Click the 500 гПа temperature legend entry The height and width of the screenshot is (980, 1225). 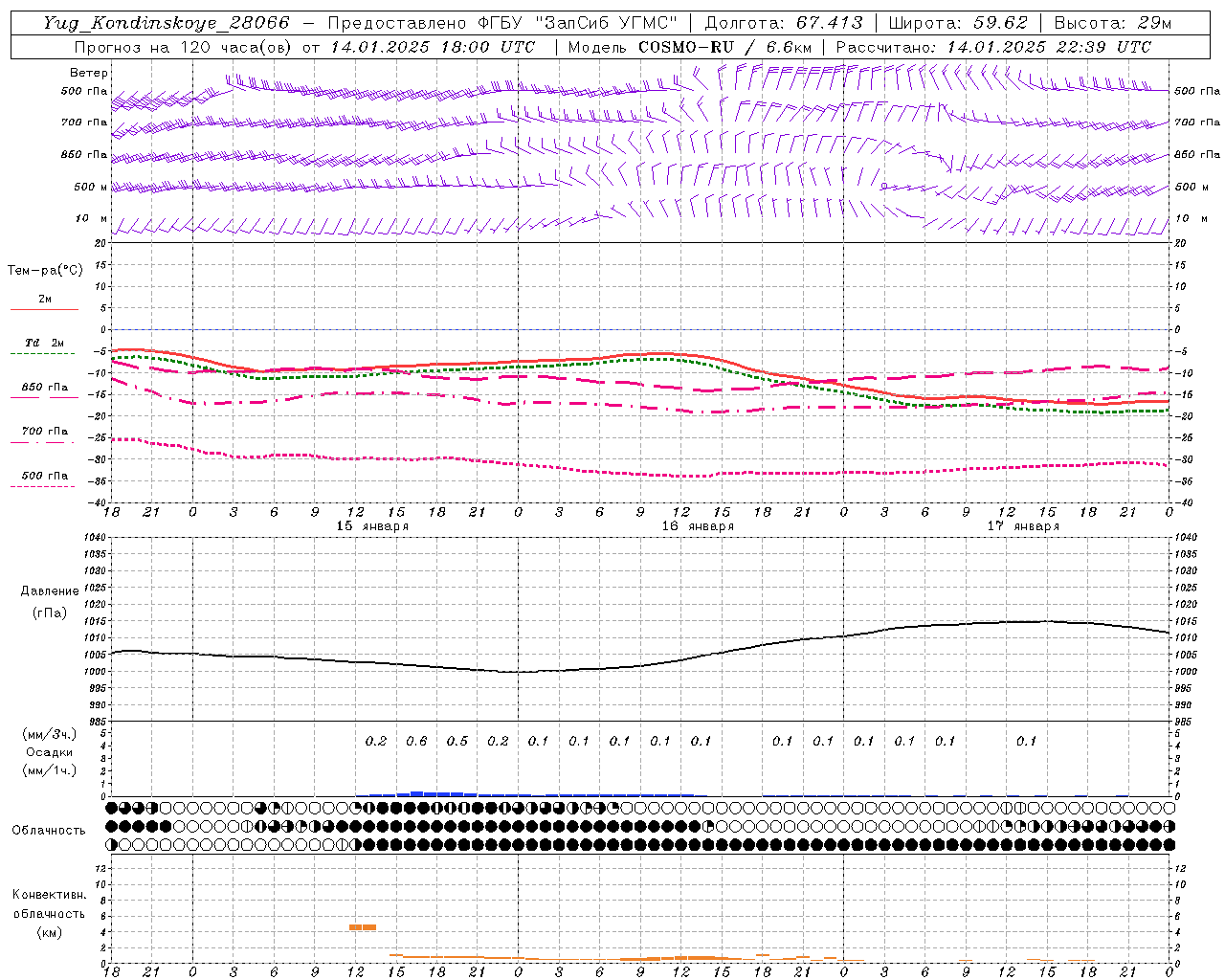pos(45,479)
